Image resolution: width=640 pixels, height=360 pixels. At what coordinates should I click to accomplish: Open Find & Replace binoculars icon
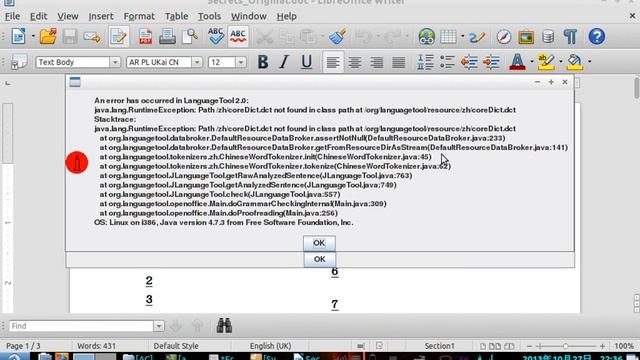click(x=224, y=325)
